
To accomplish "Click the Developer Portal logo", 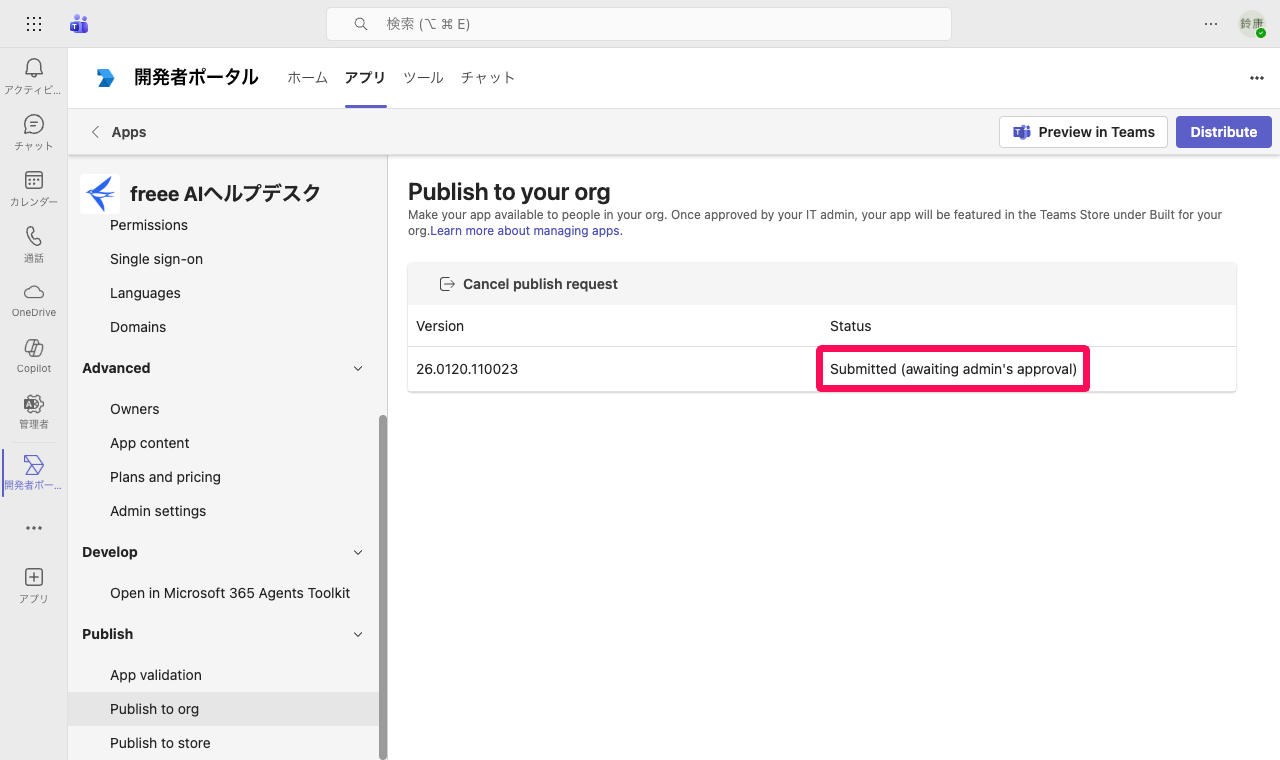I will tap(105, 78).
